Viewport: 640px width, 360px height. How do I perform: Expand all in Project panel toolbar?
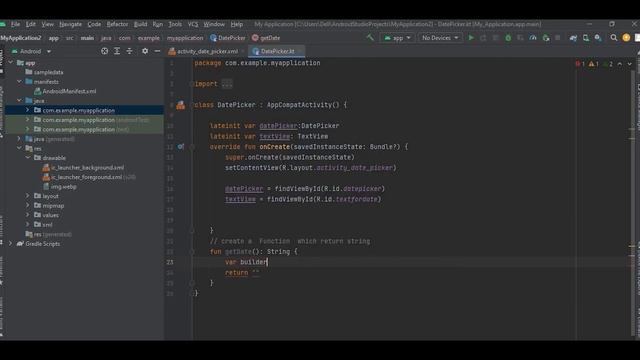pos(117,51)
